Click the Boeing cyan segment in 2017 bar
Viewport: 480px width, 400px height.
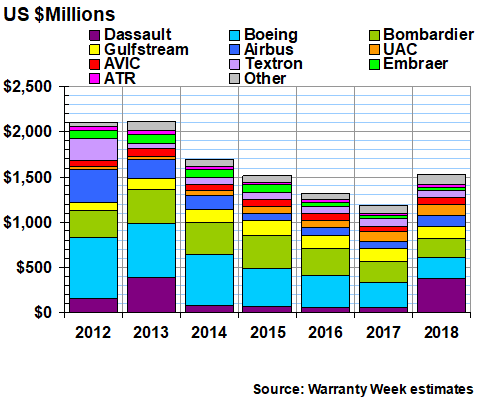[x=383, y=295]
